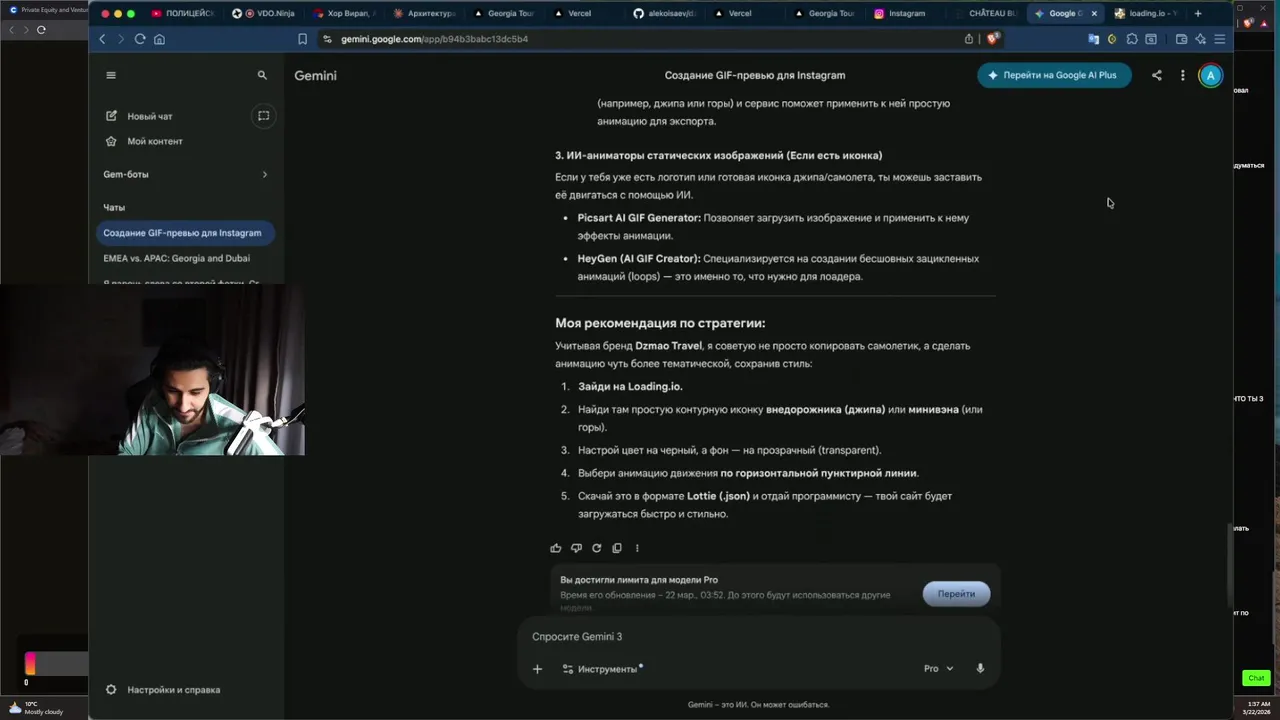Open chat EMEA vs. APAC: Georgia and Dubai
Screen dimensions: 1280x720
[x=177, y=258]
